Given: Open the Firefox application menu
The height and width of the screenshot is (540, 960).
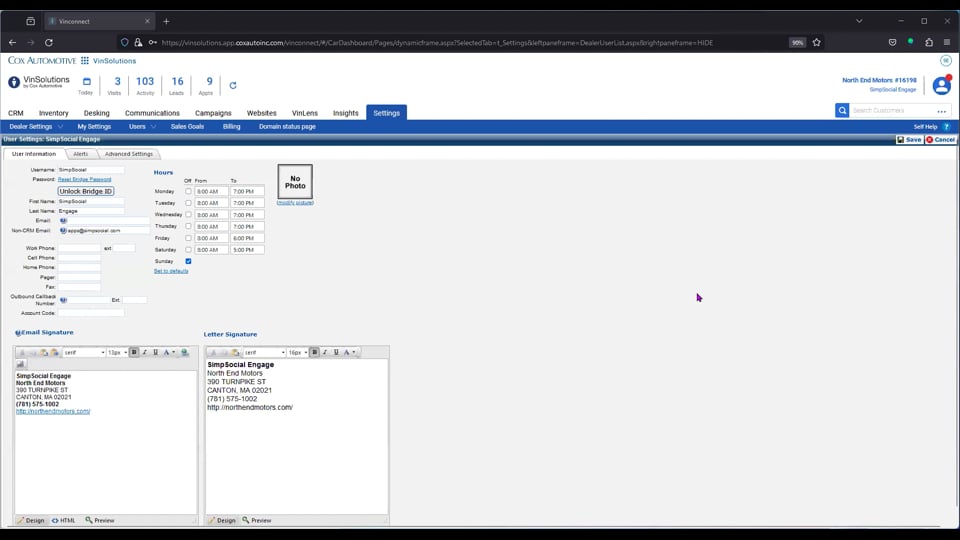Looking at the screenshot, I should (947, 42).
